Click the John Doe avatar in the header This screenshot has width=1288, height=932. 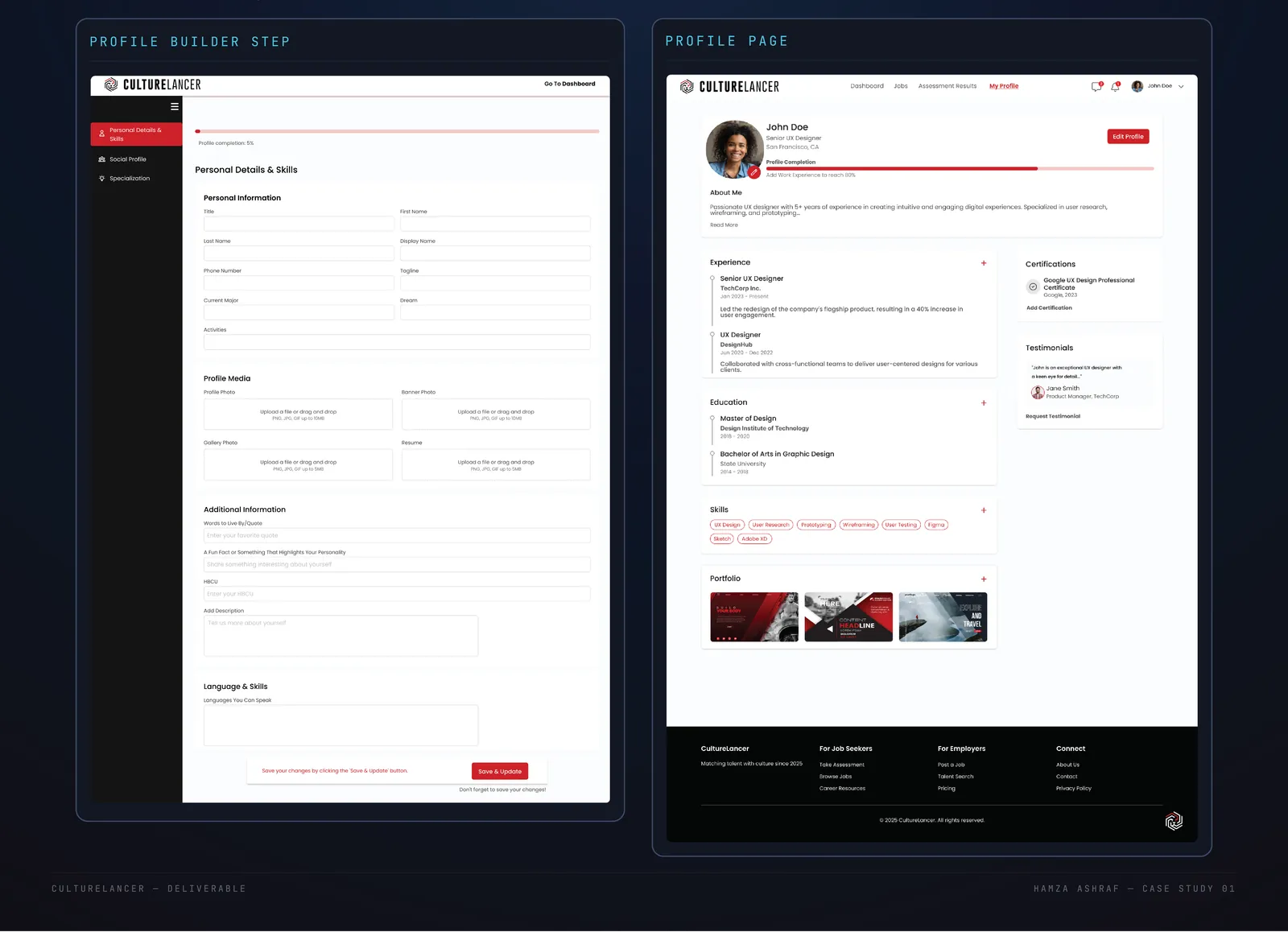(x=1137, y=86)
